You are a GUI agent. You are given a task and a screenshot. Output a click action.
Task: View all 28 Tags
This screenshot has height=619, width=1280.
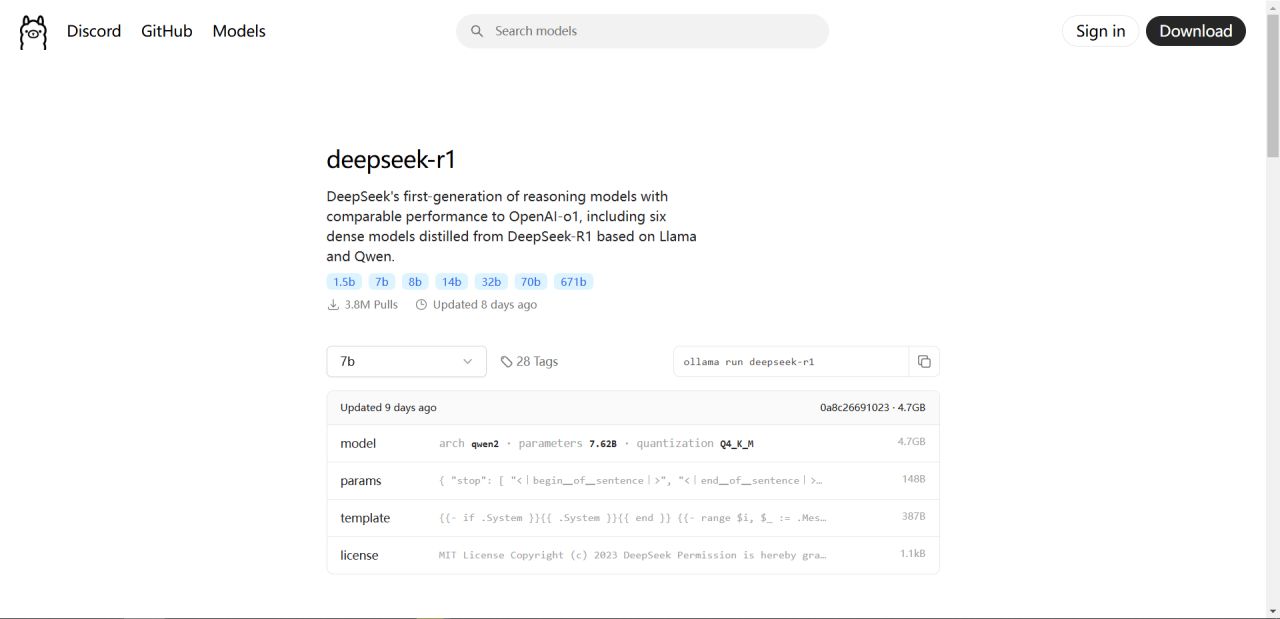pyautogui.click(x=529, y=361)
